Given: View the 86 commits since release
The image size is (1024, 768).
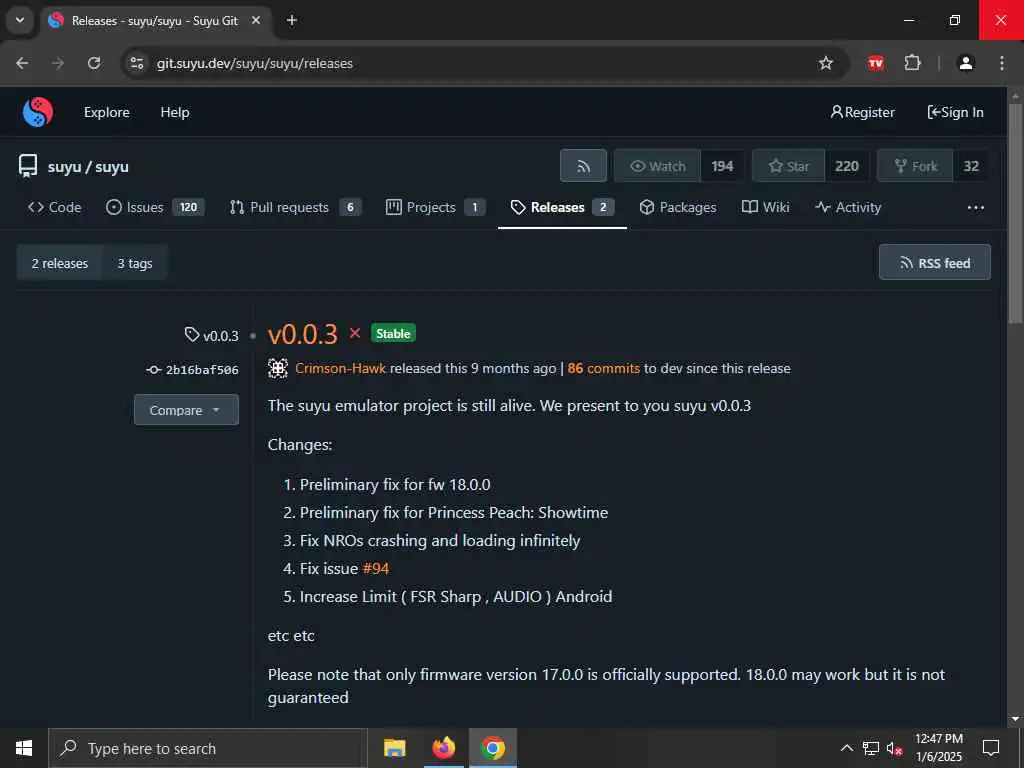Looking at the screenshot, I should [603, 368].
